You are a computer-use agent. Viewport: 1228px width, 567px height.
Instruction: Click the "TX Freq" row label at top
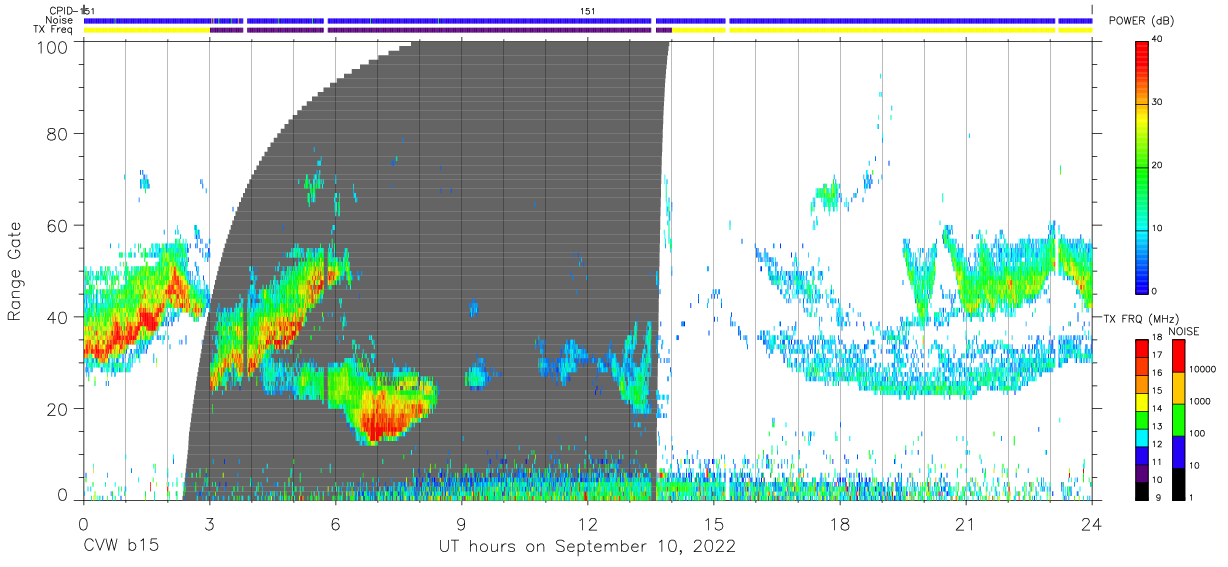click(x=55, y=30)
